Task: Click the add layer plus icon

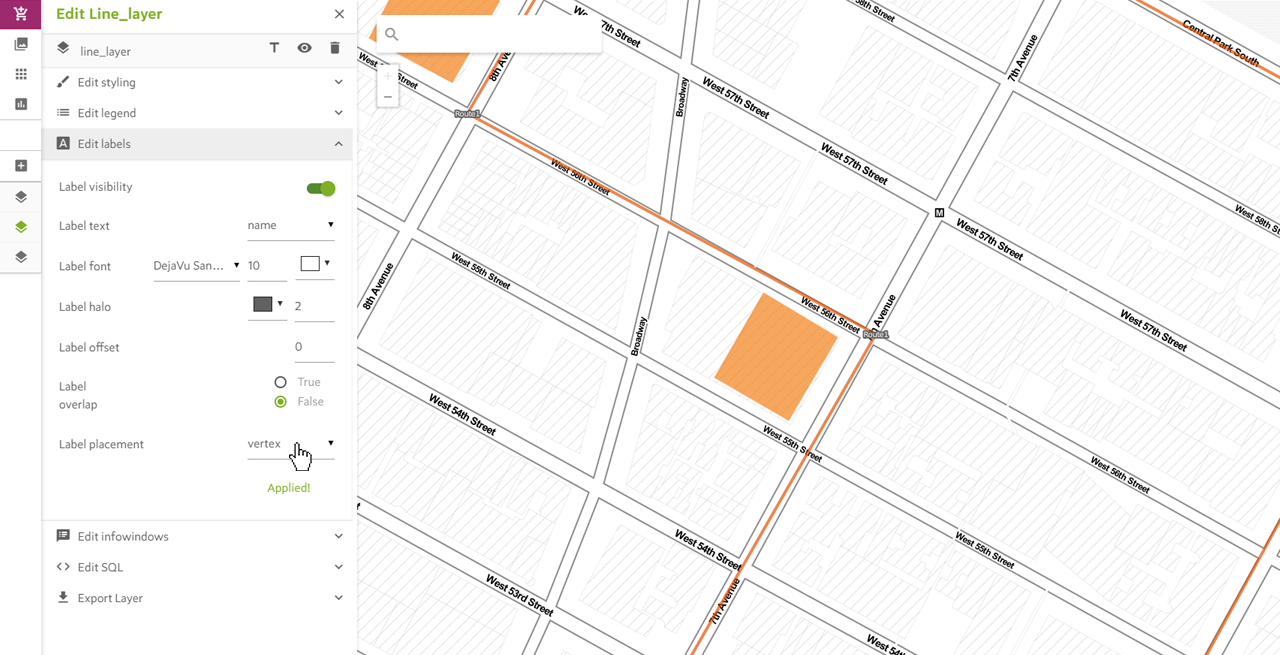Action: (21, 166)
